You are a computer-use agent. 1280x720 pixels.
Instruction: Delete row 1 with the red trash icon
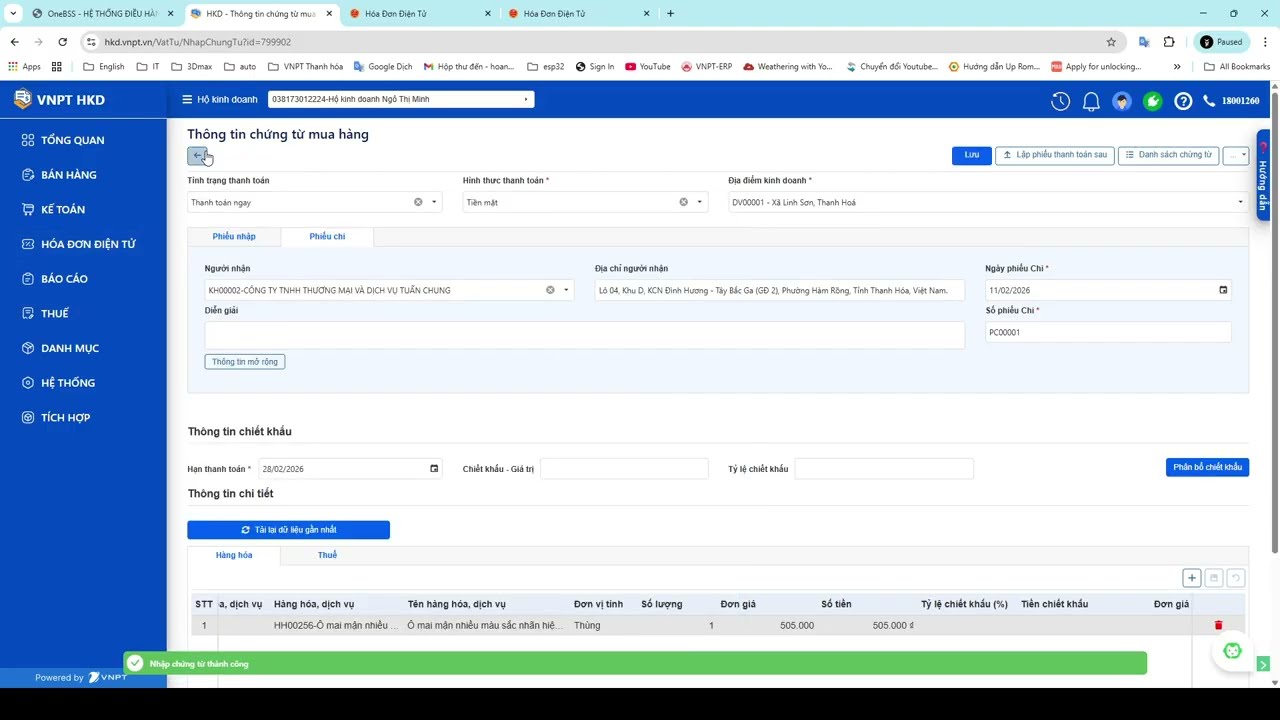coord(1218,625)
